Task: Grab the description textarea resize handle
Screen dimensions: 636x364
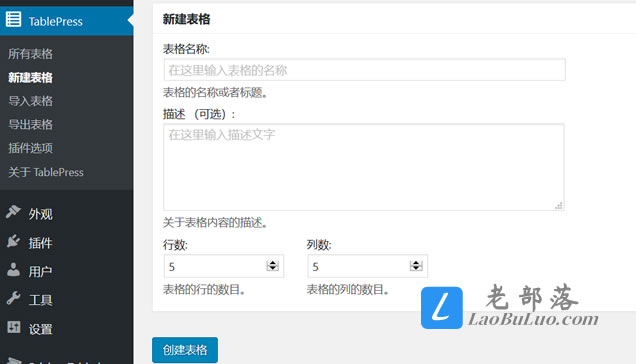Action: pos(559,206)
